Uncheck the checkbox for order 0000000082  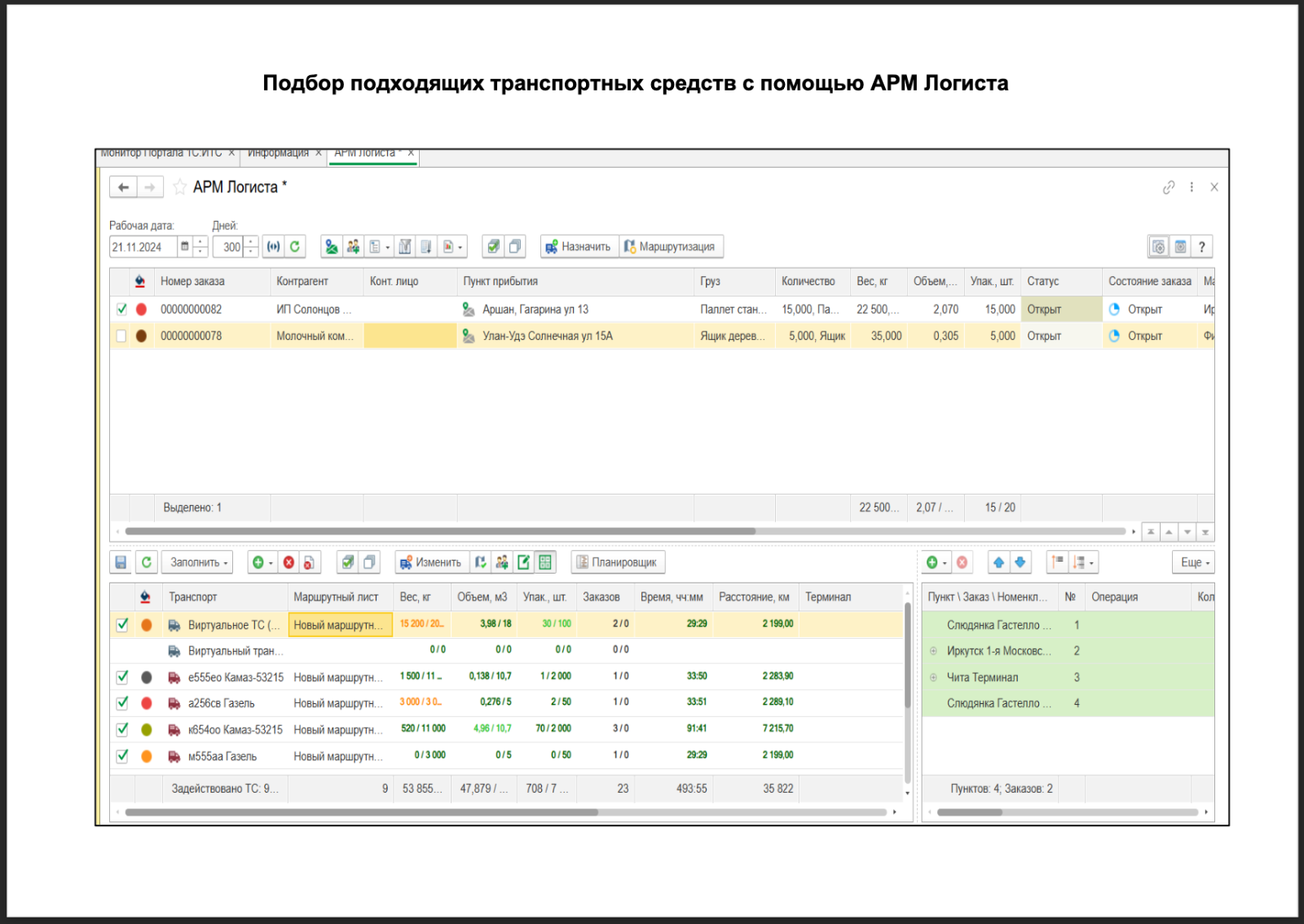(121, 310)
